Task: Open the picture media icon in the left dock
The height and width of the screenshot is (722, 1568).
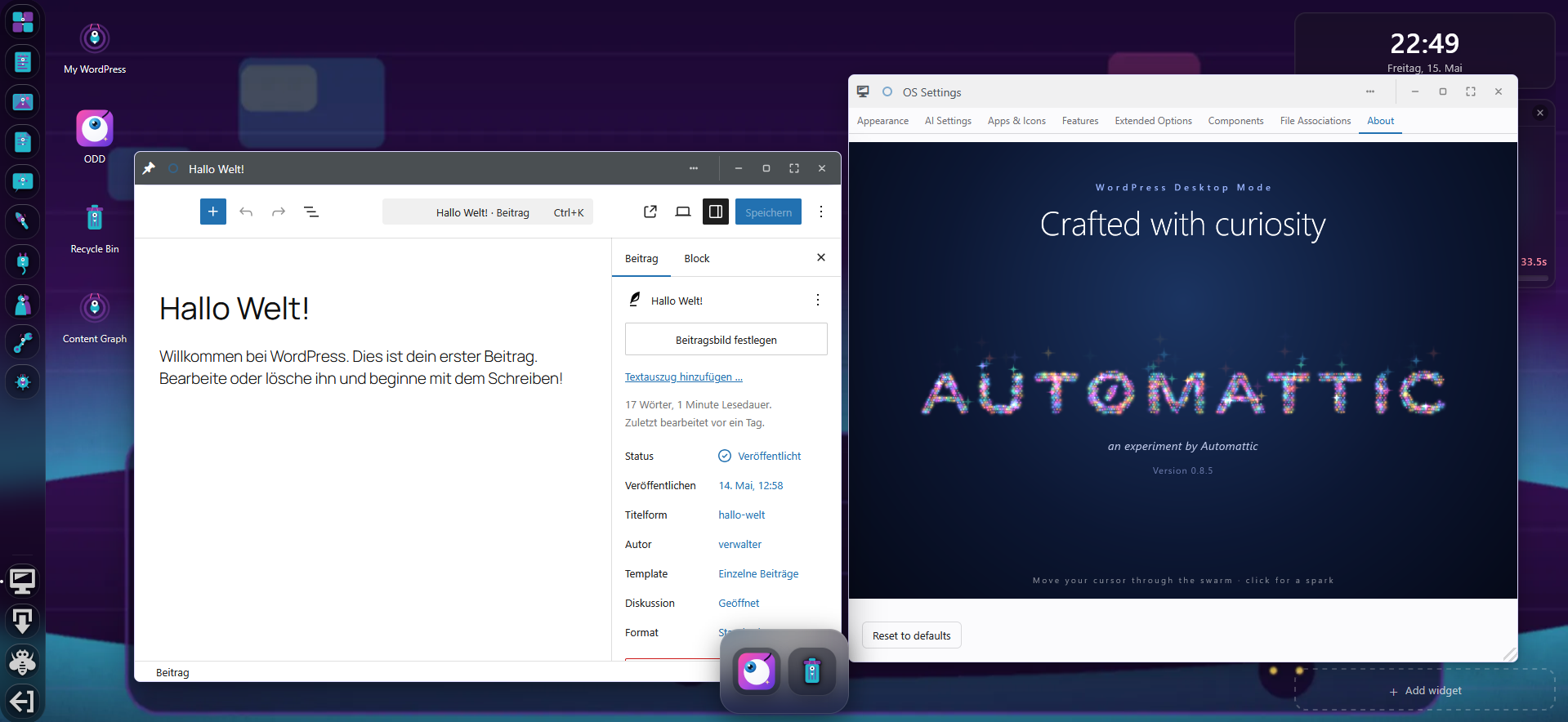Action: (23, 102)
